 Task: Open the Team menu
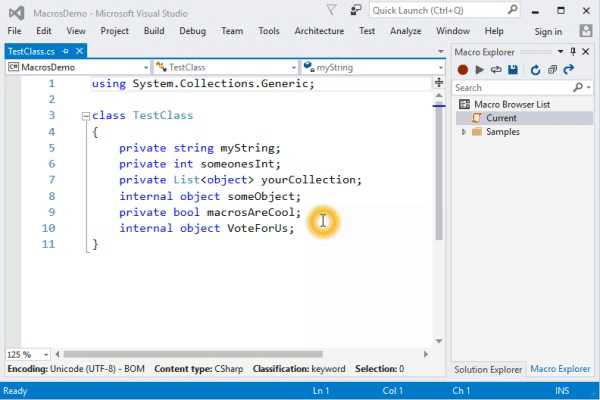click(x=232, y=31)
